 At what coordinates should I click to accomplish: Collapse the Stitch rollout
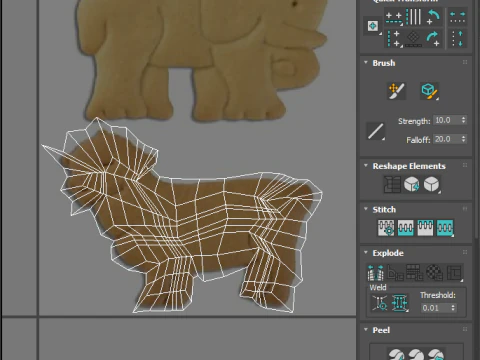366,209
